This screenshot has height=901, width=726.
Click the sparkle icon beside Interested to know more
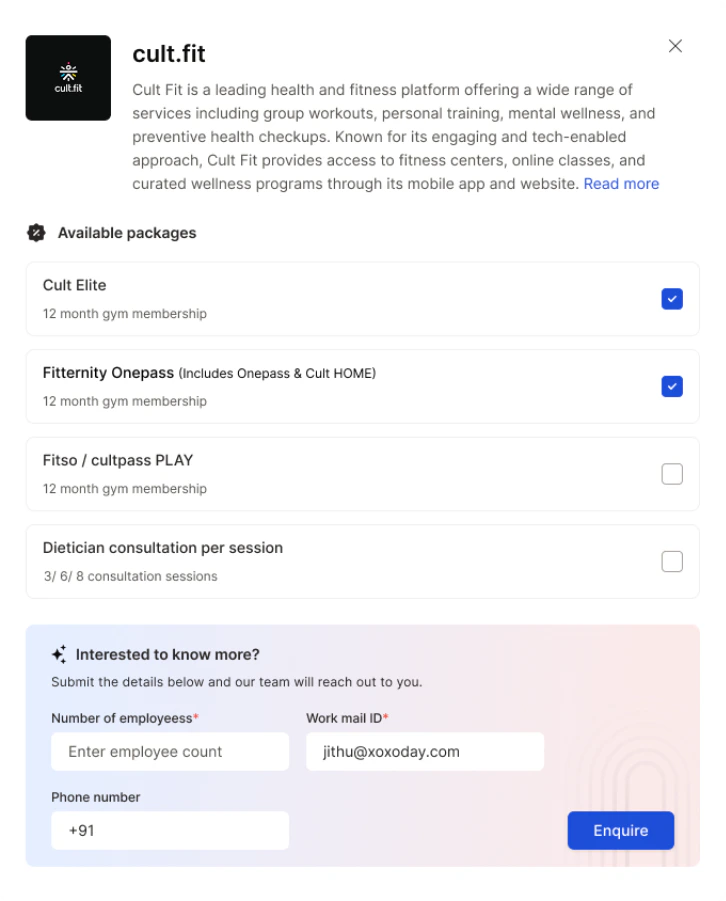[59, 654]
